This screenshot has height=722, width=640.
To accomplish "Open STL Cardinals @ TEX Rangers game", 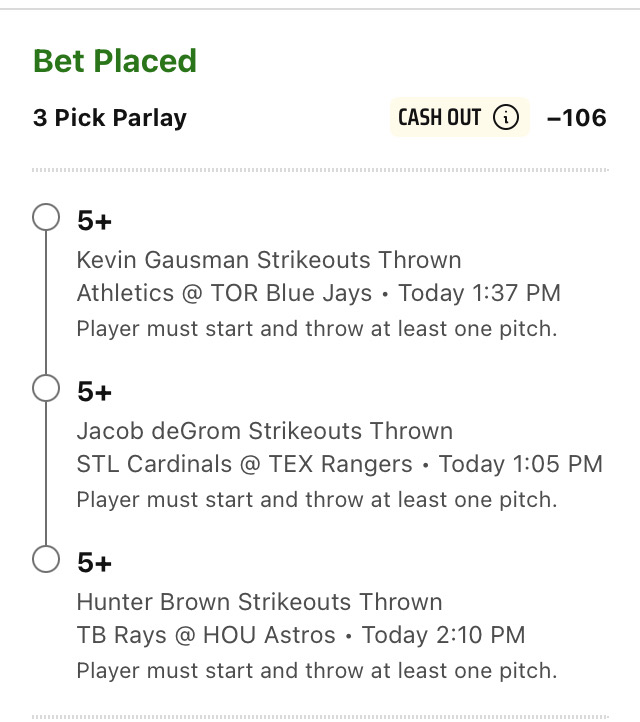I will click(244, 464).
